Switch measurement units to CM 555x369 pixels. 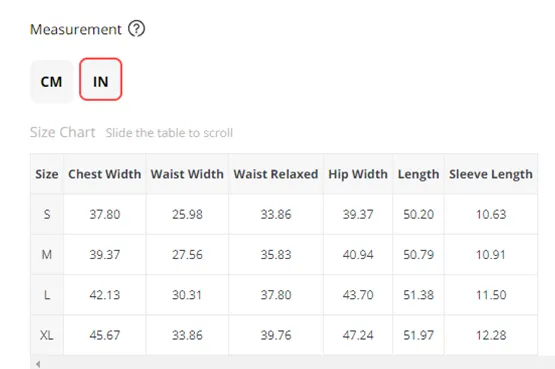(x=51, y=81)
